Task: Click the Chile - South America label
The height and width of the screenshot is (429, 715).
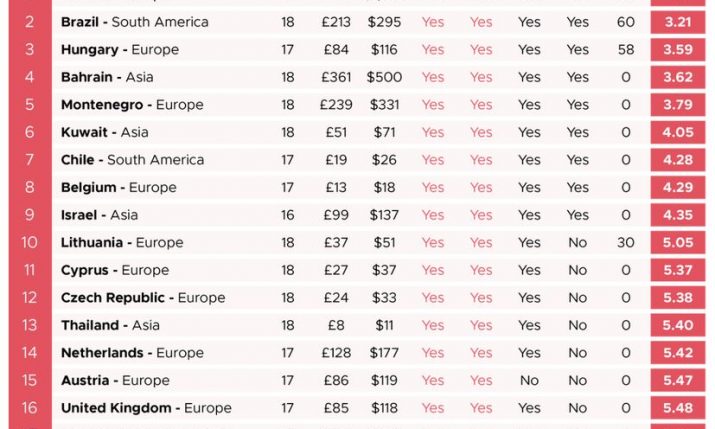Action: click(132, 160)
